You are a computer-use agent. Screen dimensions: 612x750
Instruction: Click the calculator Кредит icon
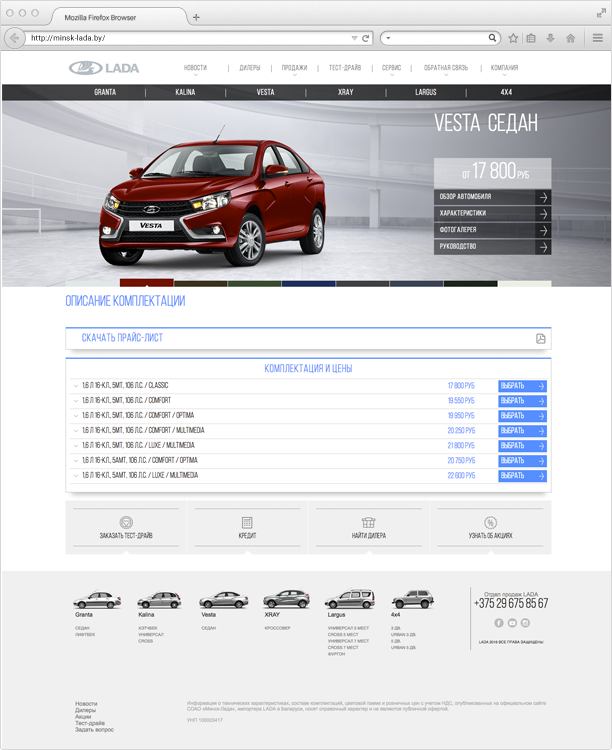(247, 522)
